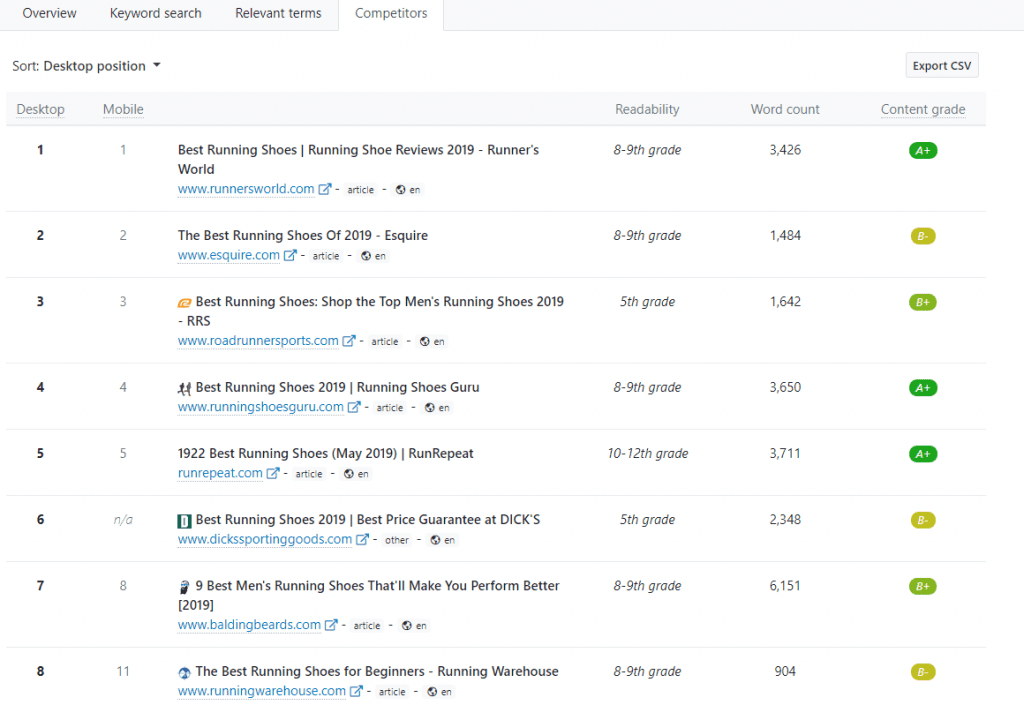Open the Keyword search tab
Image resolution: width=1024 pixels, height=705 pixels.
155,14
